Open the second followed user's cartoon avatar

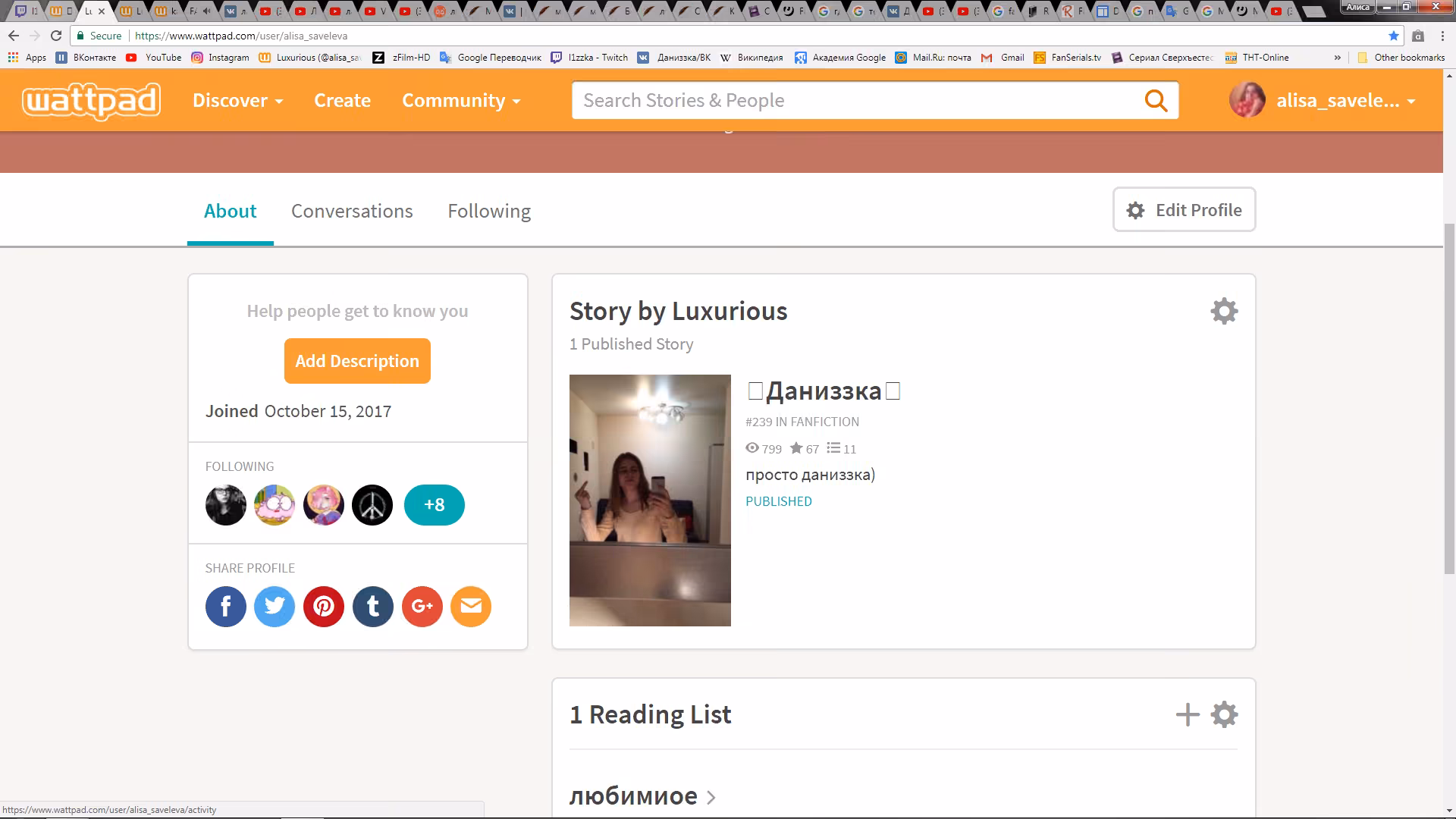click(x=275, y=505)
